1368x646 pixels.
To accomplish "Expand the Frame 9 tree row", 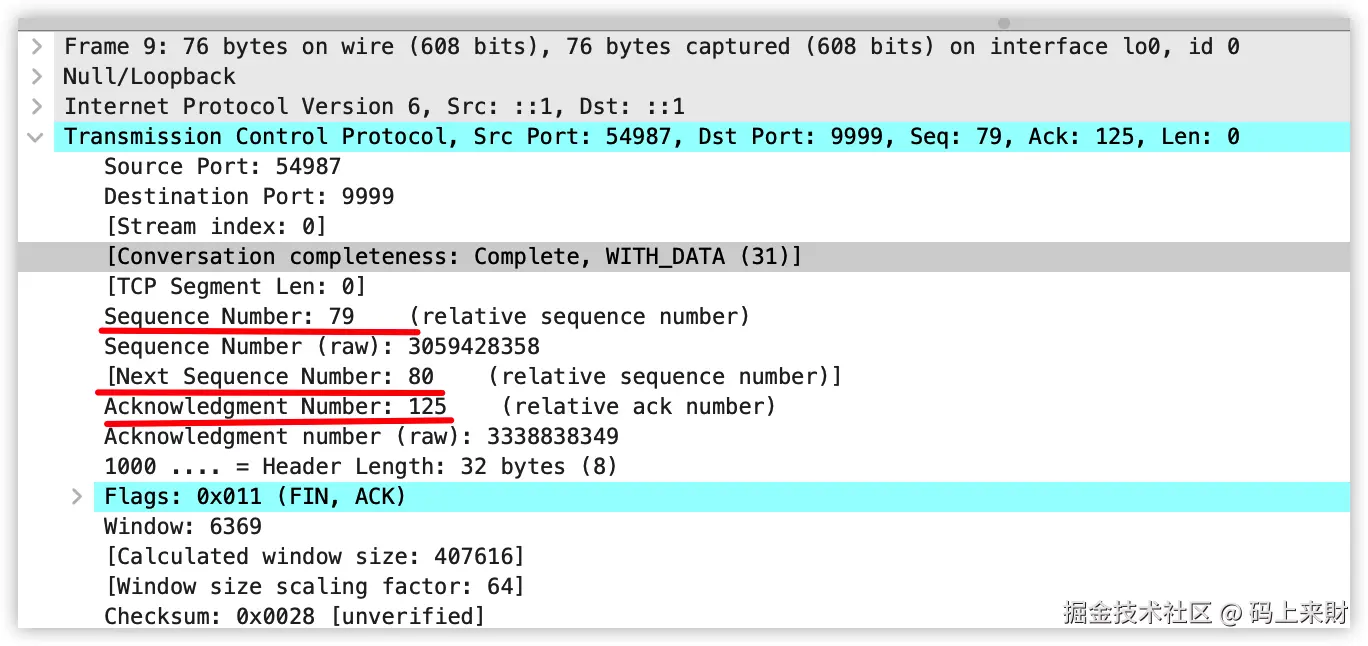I will (x=36, y=47).
